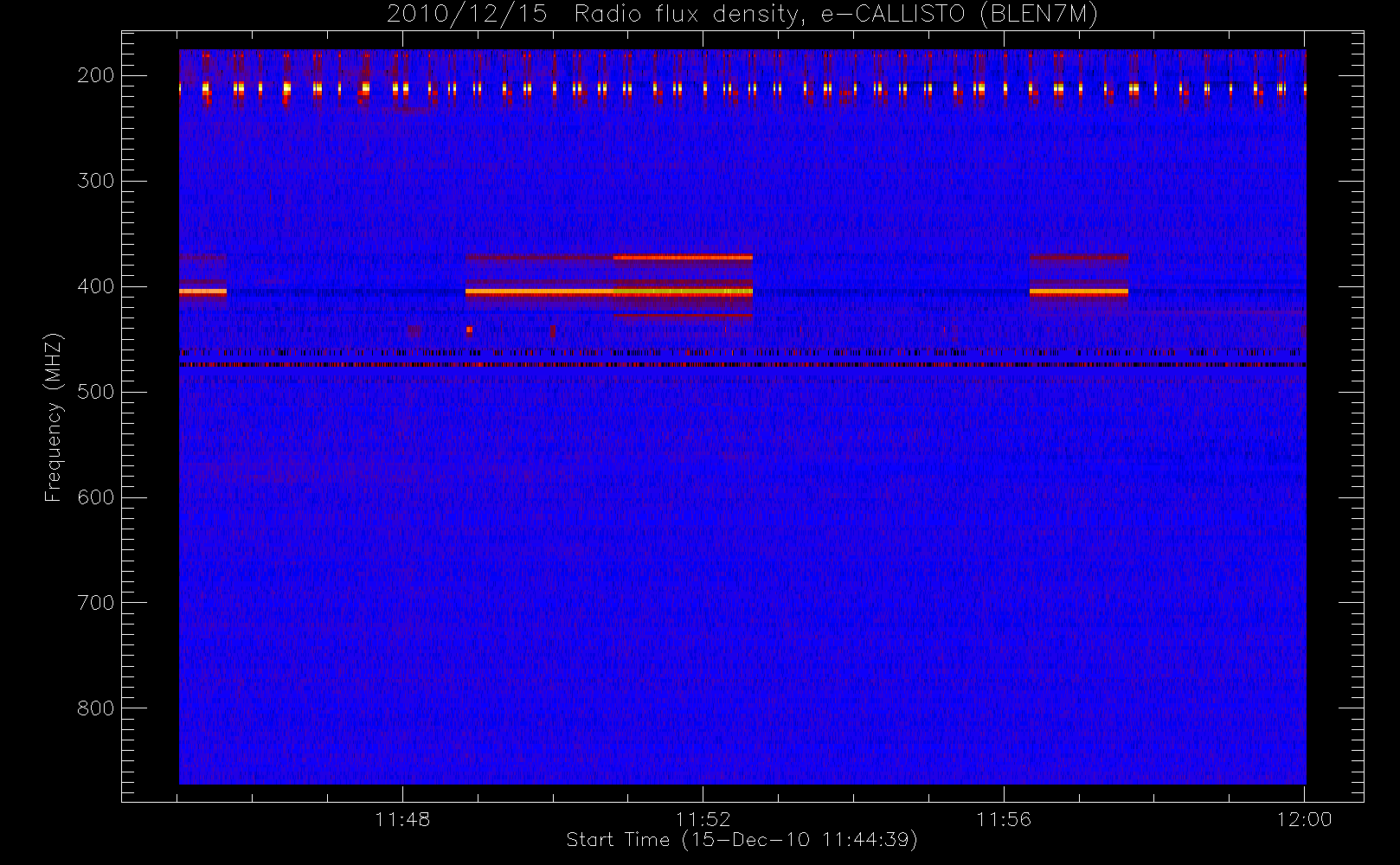Click the red band near 370 MHz at 11:52

pyautogui.click(x=683, y=258)
